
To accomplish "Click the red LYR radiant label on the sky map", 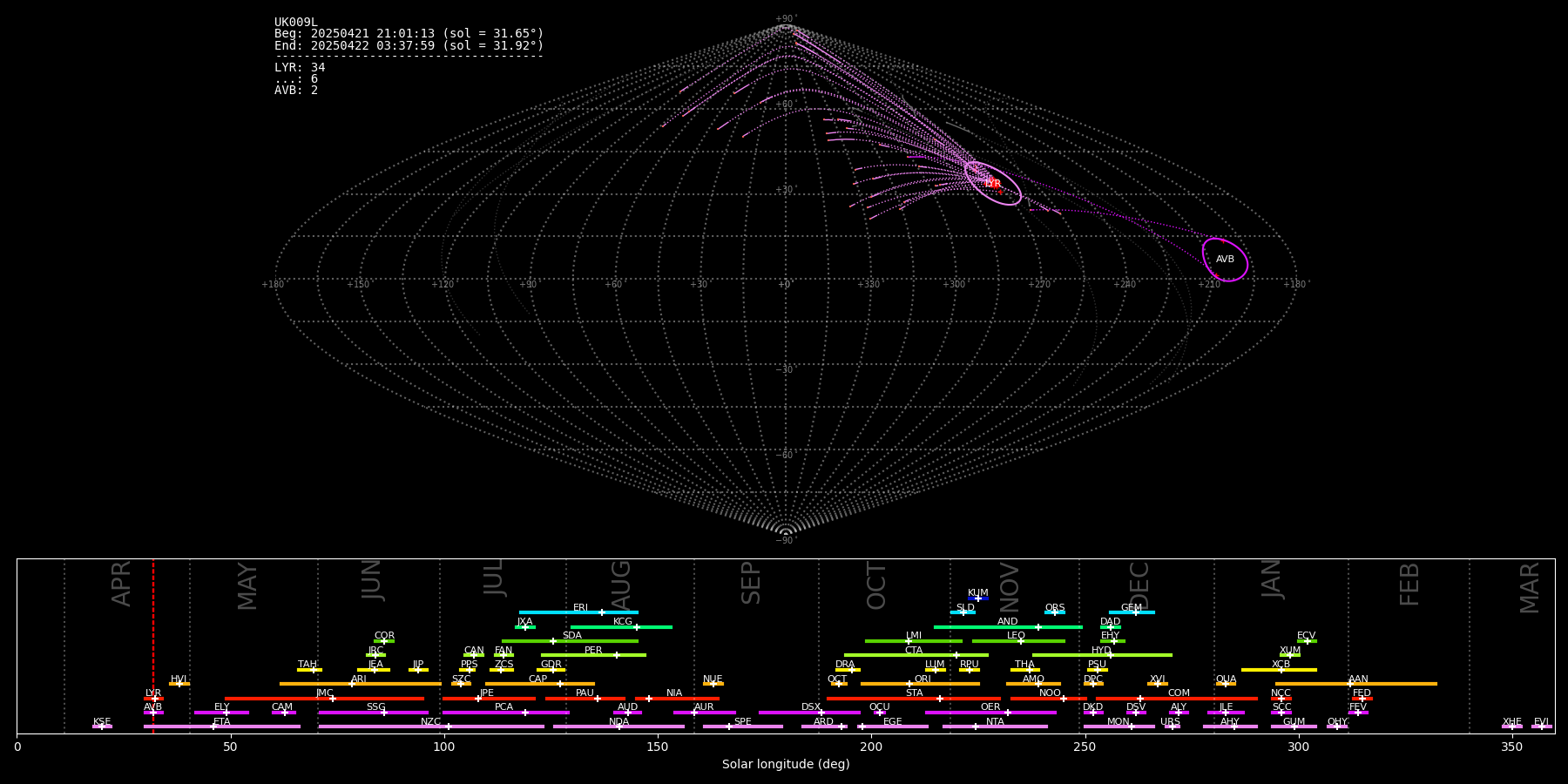I will 992,184.
